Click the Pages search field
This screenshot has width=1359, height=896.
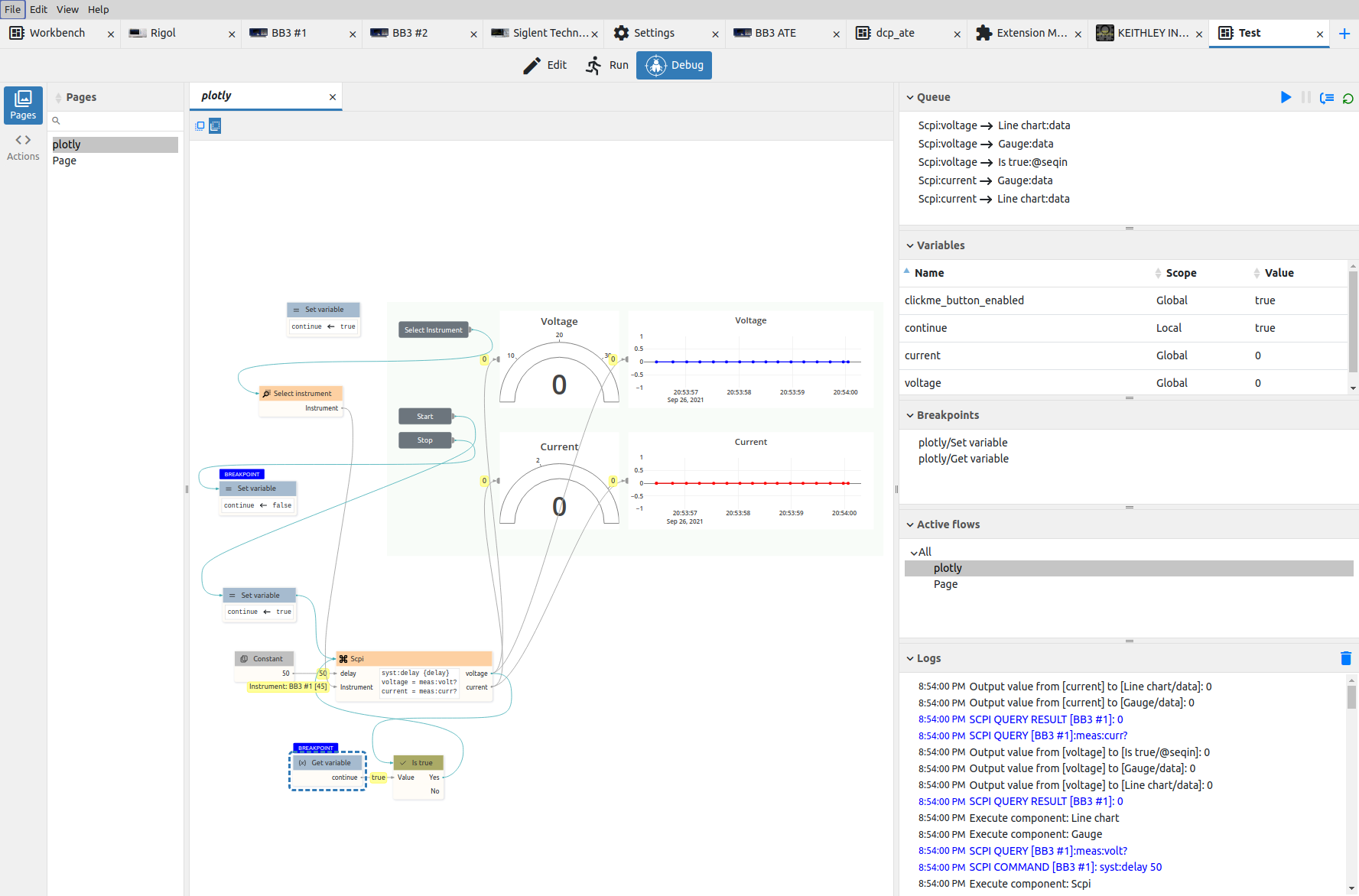point(115,120)
